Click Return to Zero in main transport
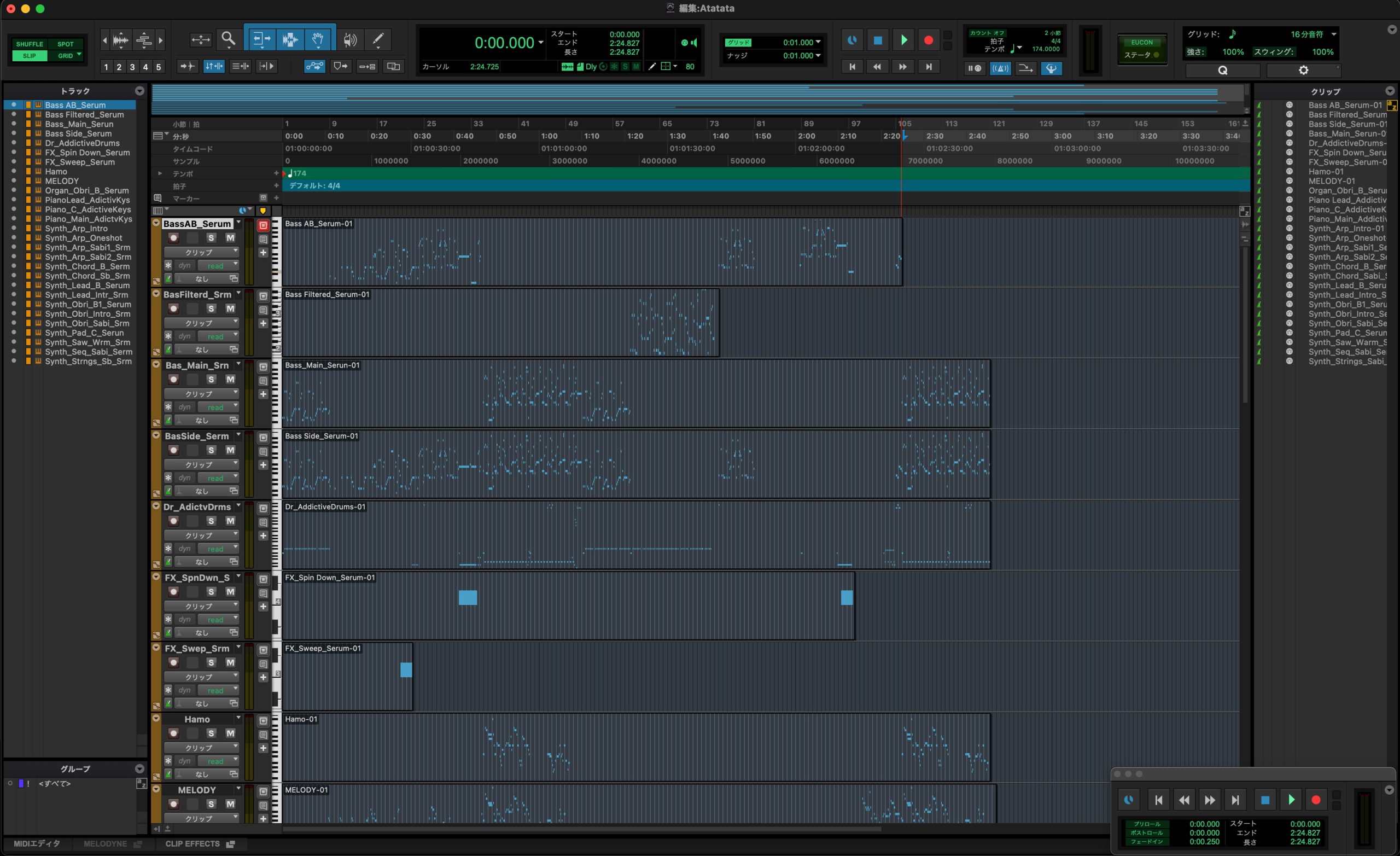The height and width of the screenshot is (856, 1400). (x=852, y=67)
